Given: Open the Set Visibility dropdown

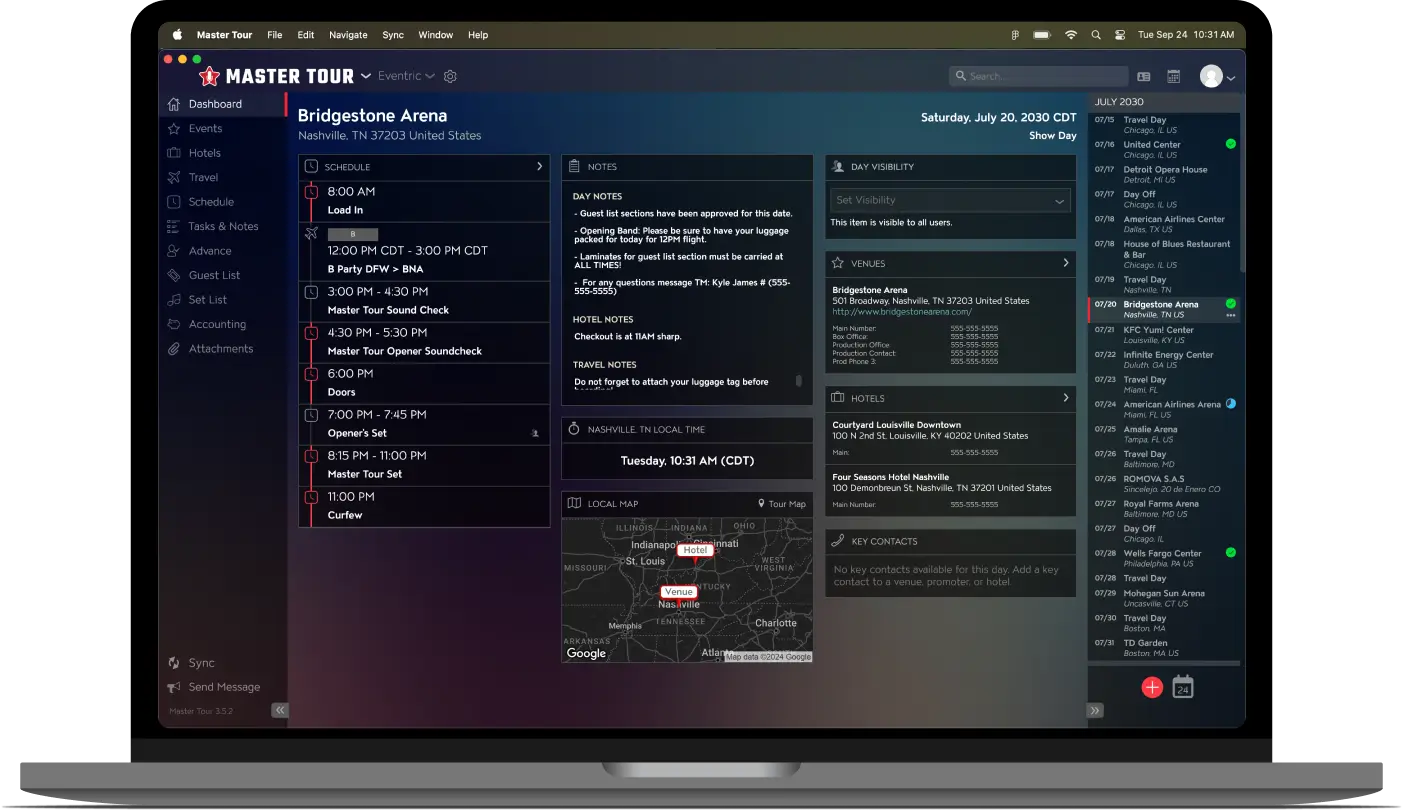Looking at the screenshot, I should pos(950,200).
